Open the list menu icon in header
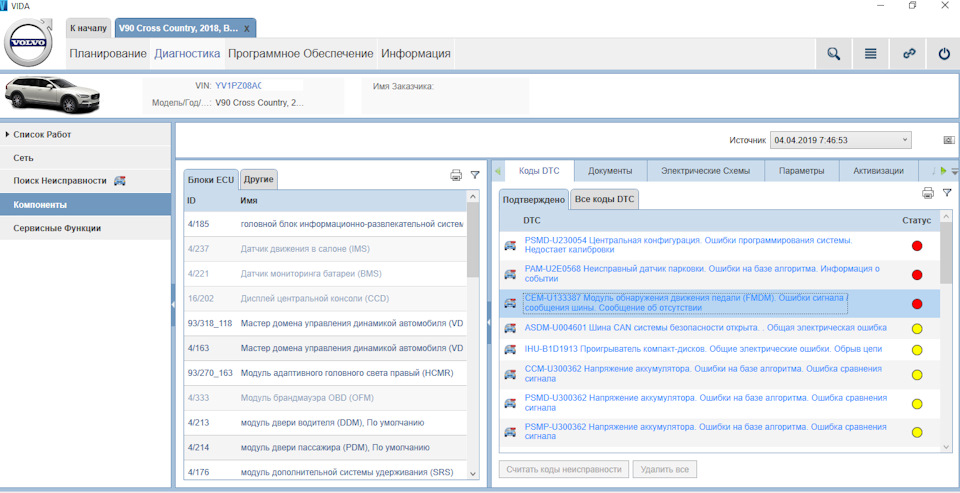This screenshot has width=960, height=493. 871,54
